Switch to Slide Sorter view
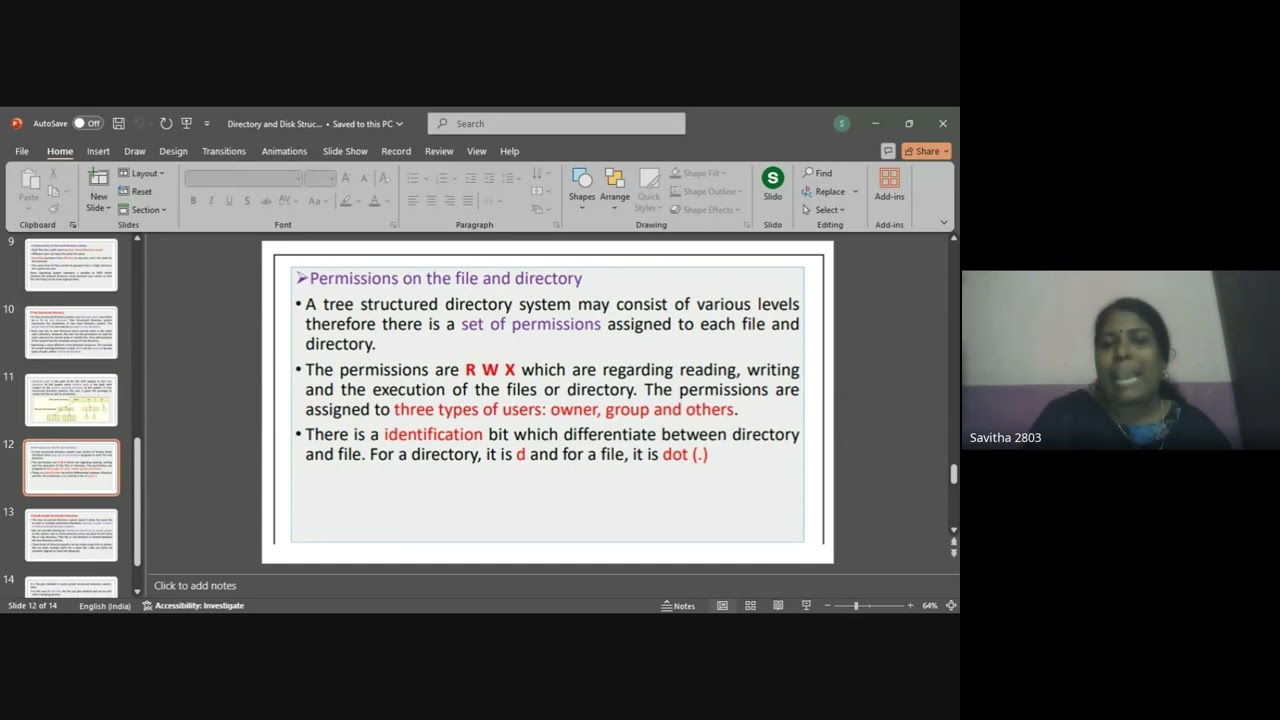 [x=750, y=605]
